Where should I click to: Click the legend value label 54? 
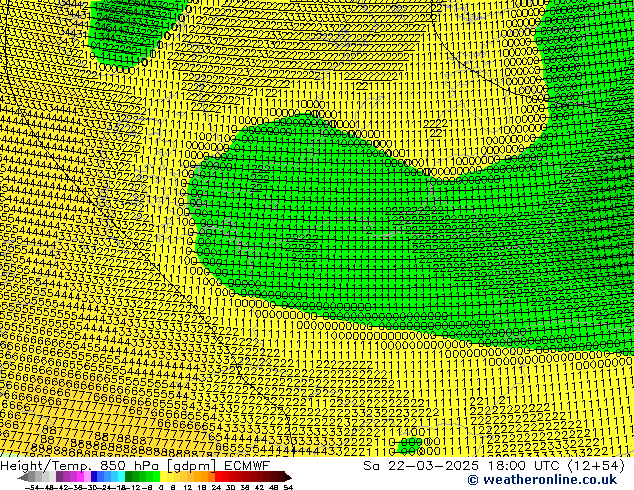click(288, 487)
